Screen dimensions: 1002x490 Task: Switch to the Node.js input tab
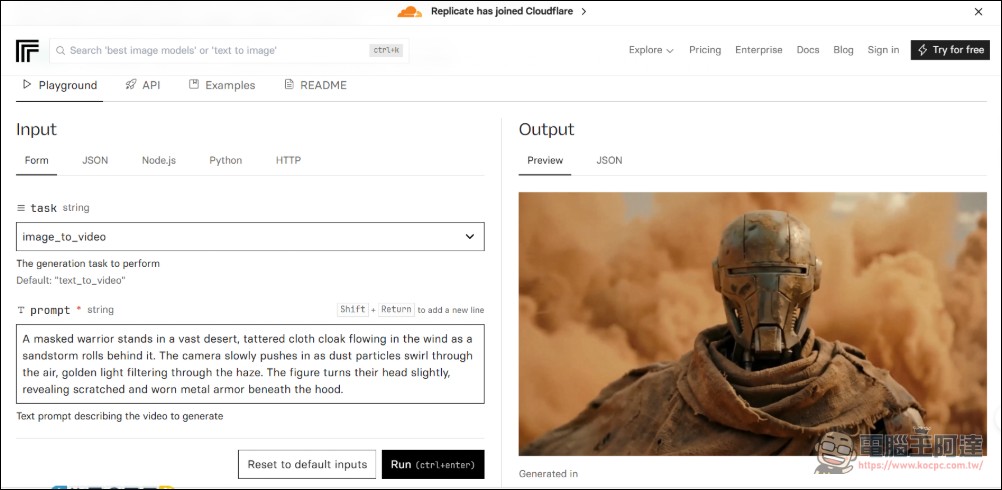pos(158,160)
